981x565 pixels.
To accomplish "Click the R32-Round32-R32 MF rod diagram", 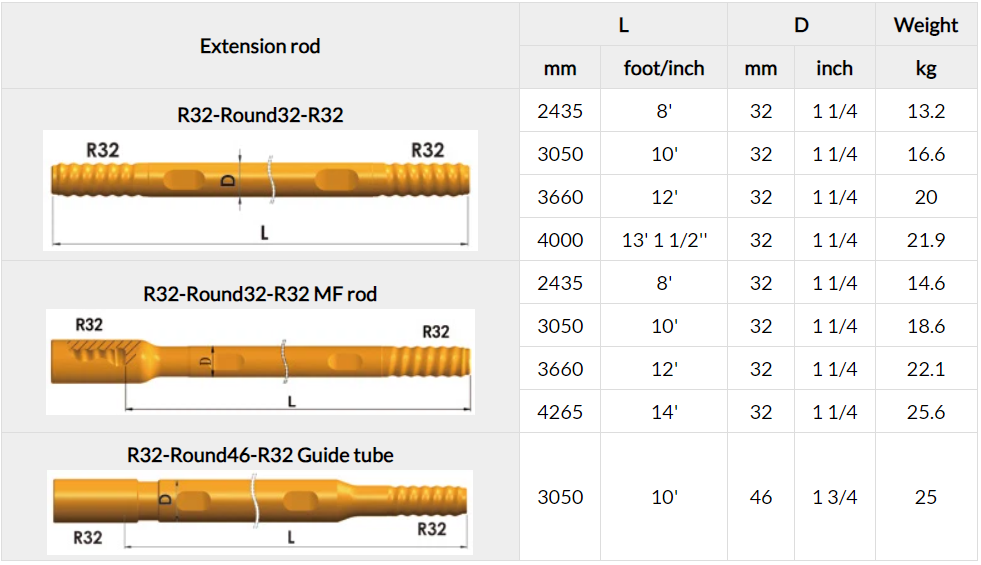I will tap(260, 361).
